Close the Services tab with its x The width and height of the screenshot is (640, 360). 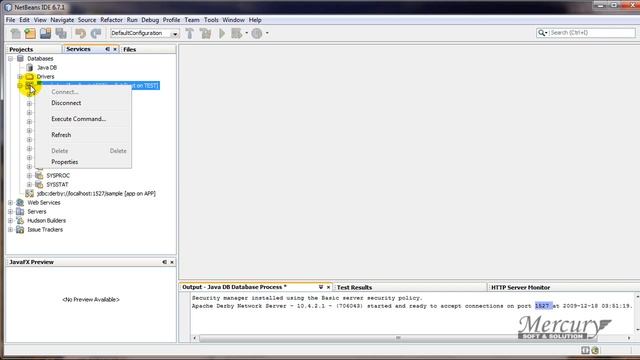[x=115, y=49]
